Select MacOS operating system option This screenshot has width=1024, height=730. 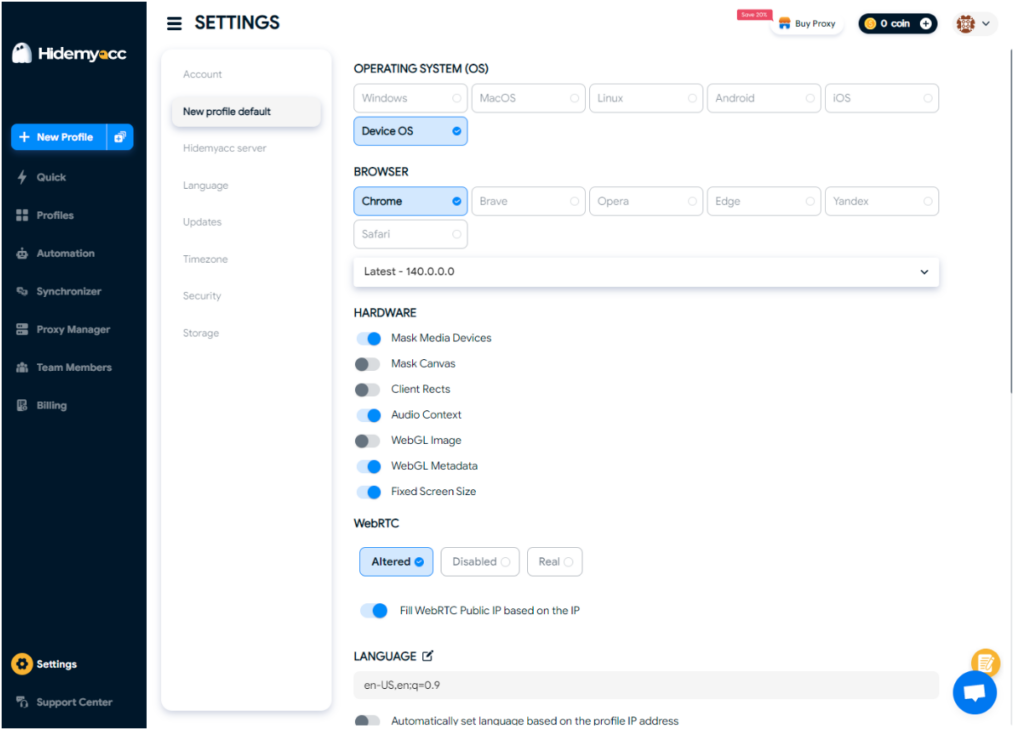[528, 98]
